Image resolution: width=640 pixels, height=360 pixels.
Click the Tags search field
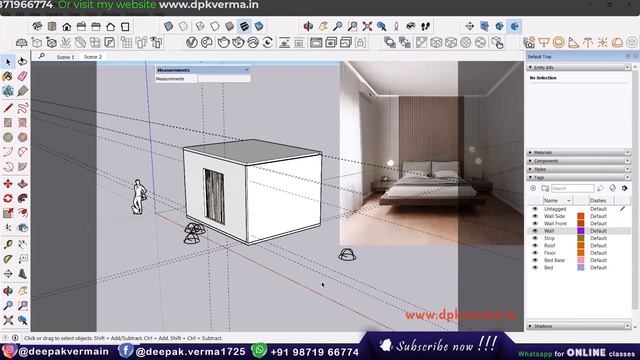(572, 188)
